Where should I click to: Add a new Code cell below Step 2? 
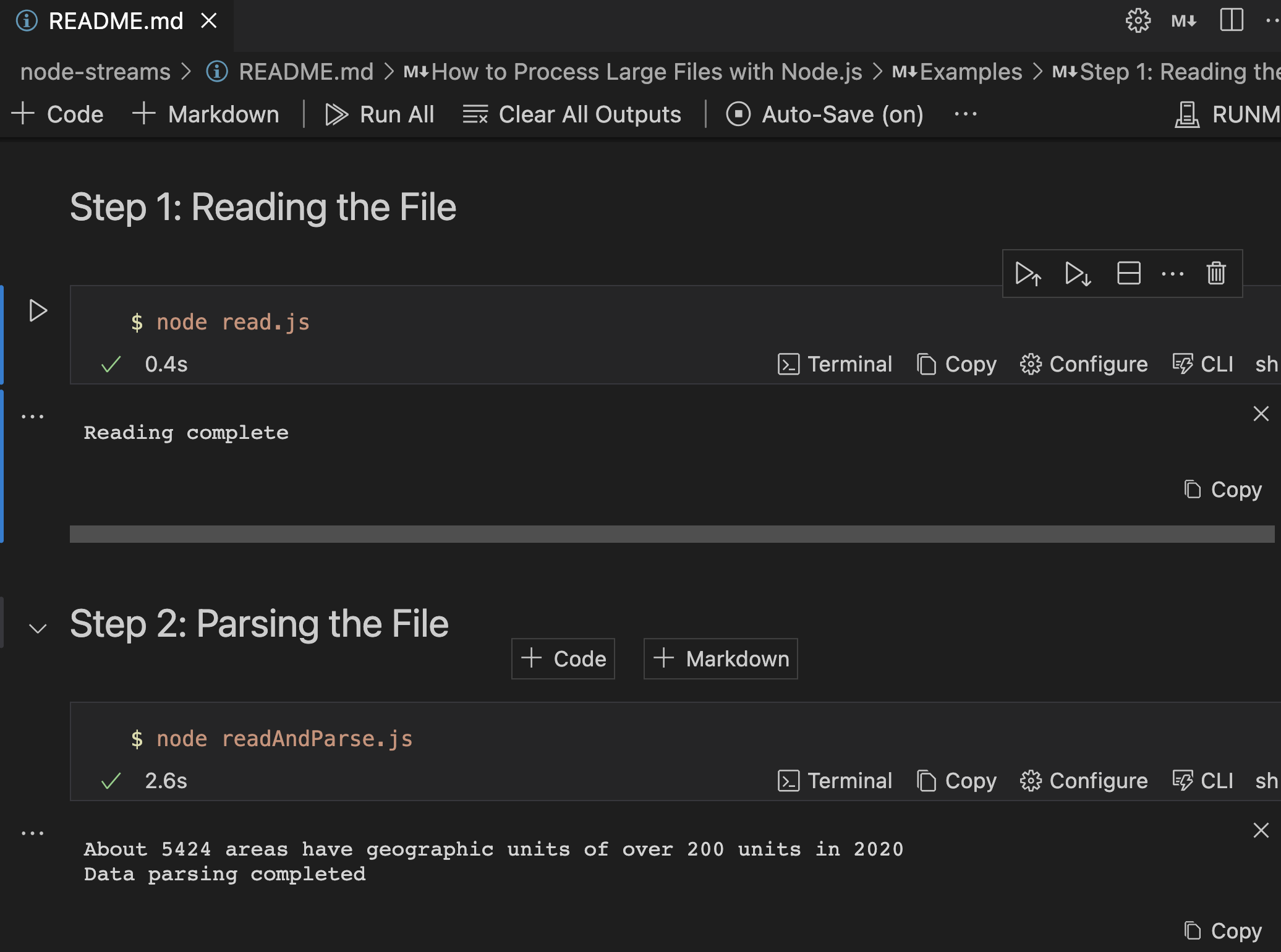(x=563, y=658)
